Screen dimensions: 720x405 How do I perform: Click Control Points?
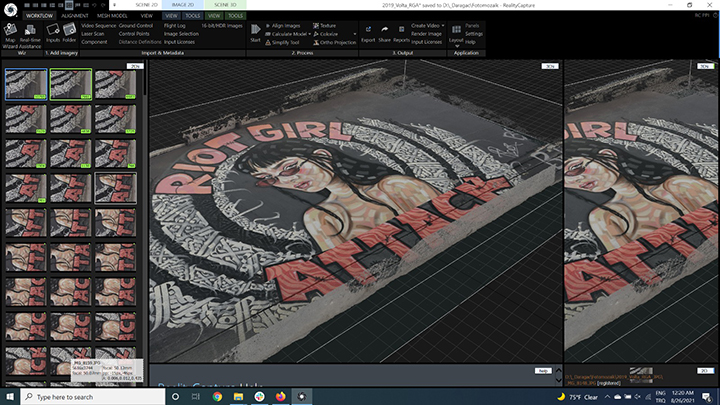coord(134,34)
